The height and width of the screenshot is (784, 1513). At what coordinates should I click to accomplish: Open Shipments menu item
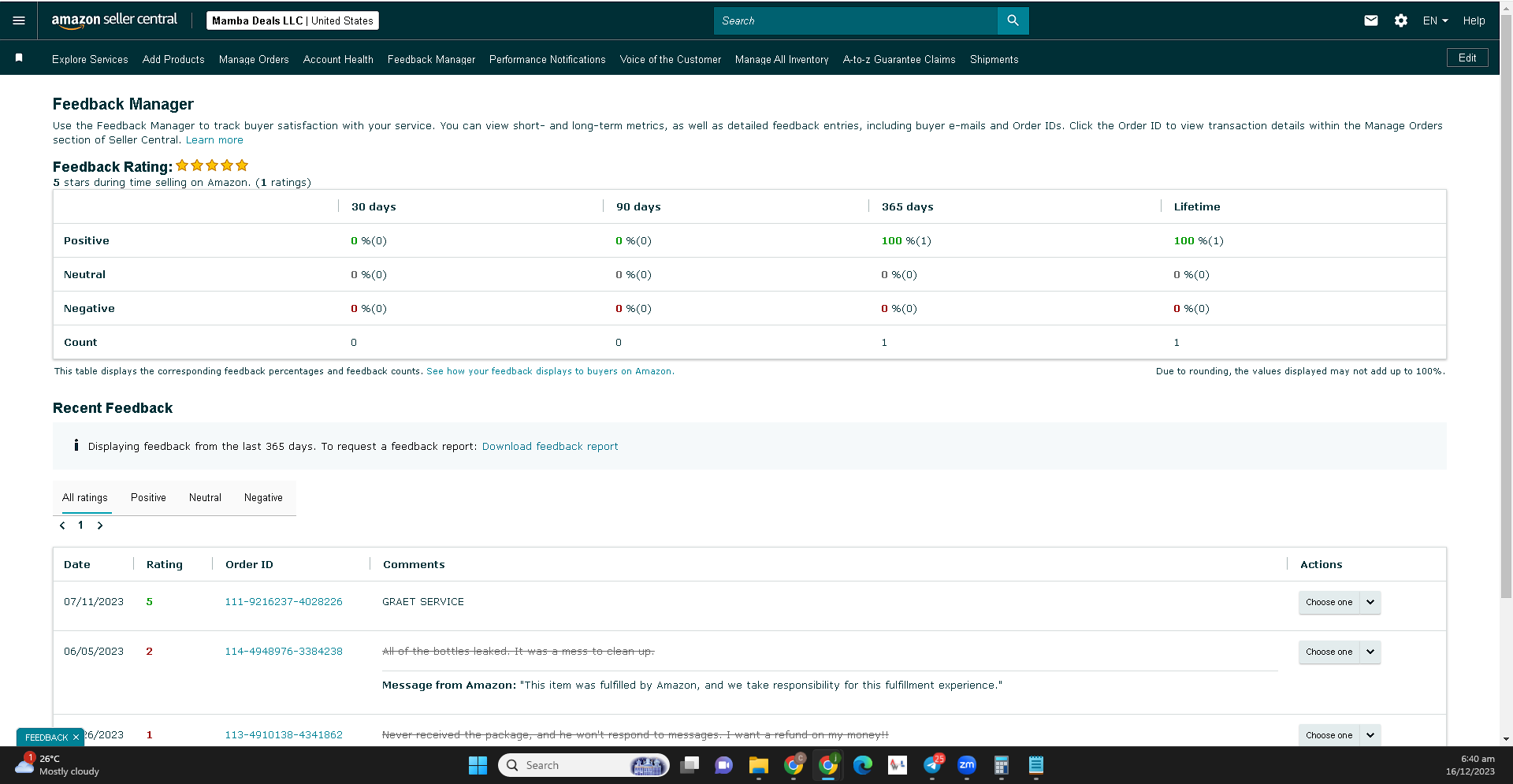[x=994, y=59]
